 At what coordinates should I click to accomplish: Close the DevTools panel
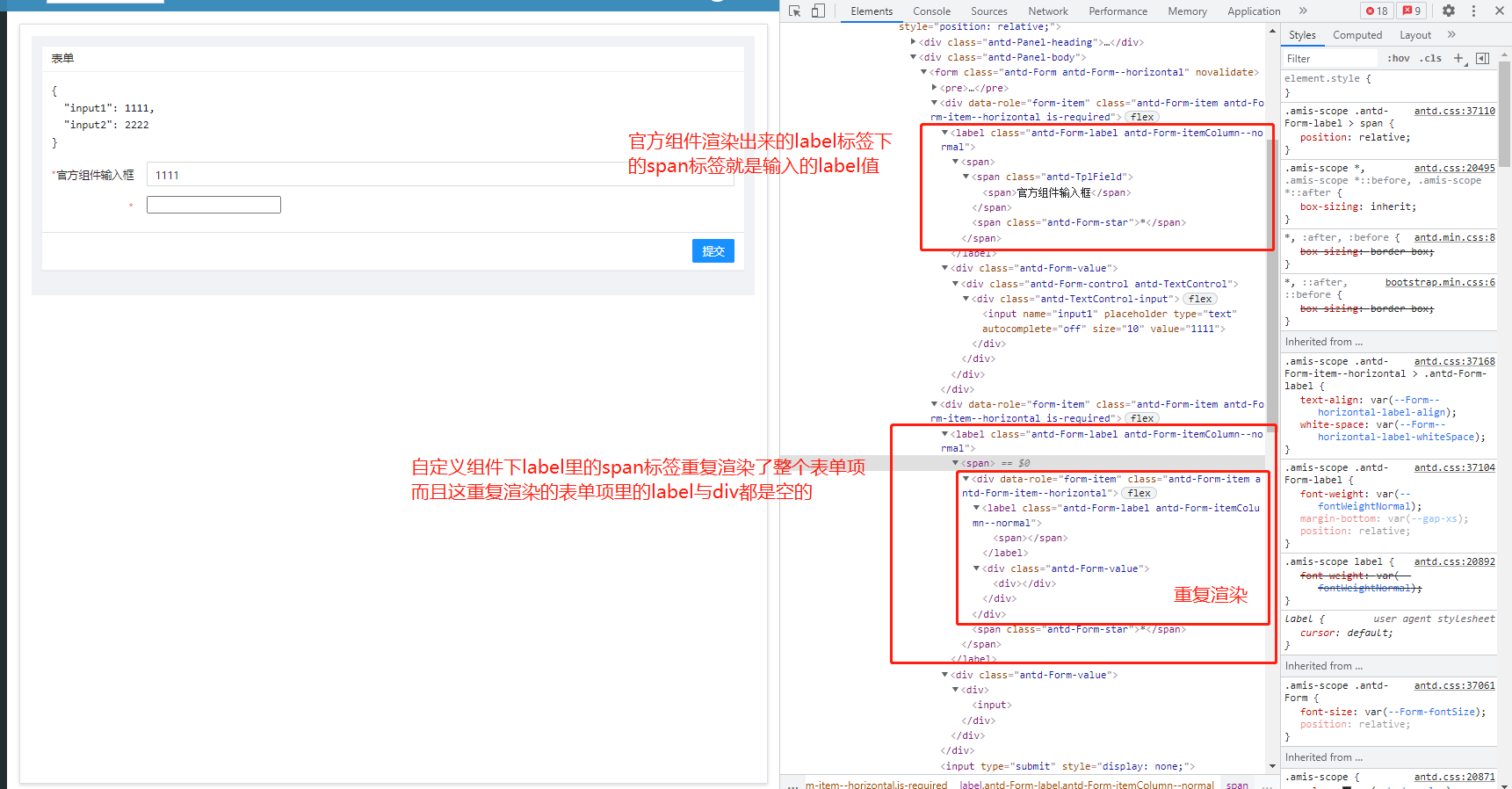click(x=1498, y=11)
